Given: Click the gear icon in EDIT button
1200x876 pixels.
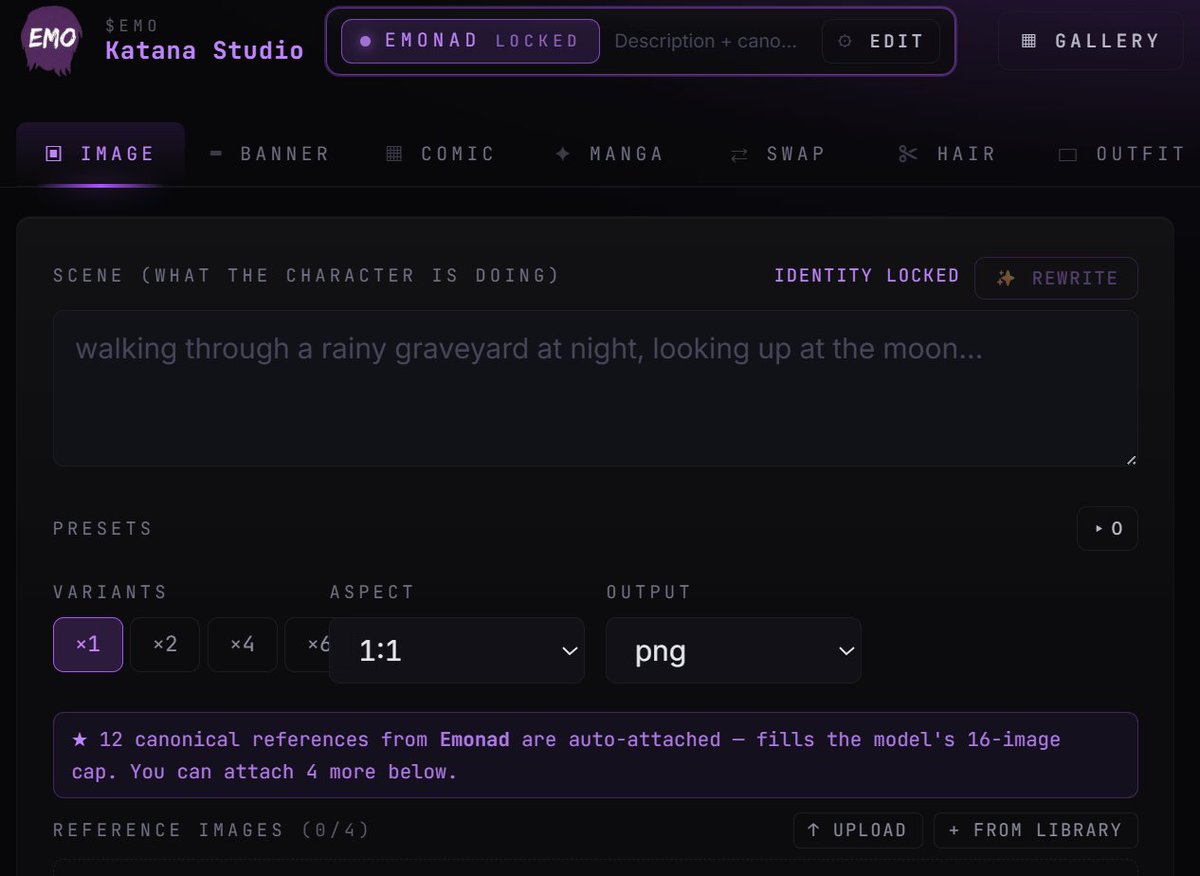Looking at the screenshot, I should pyautogui.click(x=845, y=42).
